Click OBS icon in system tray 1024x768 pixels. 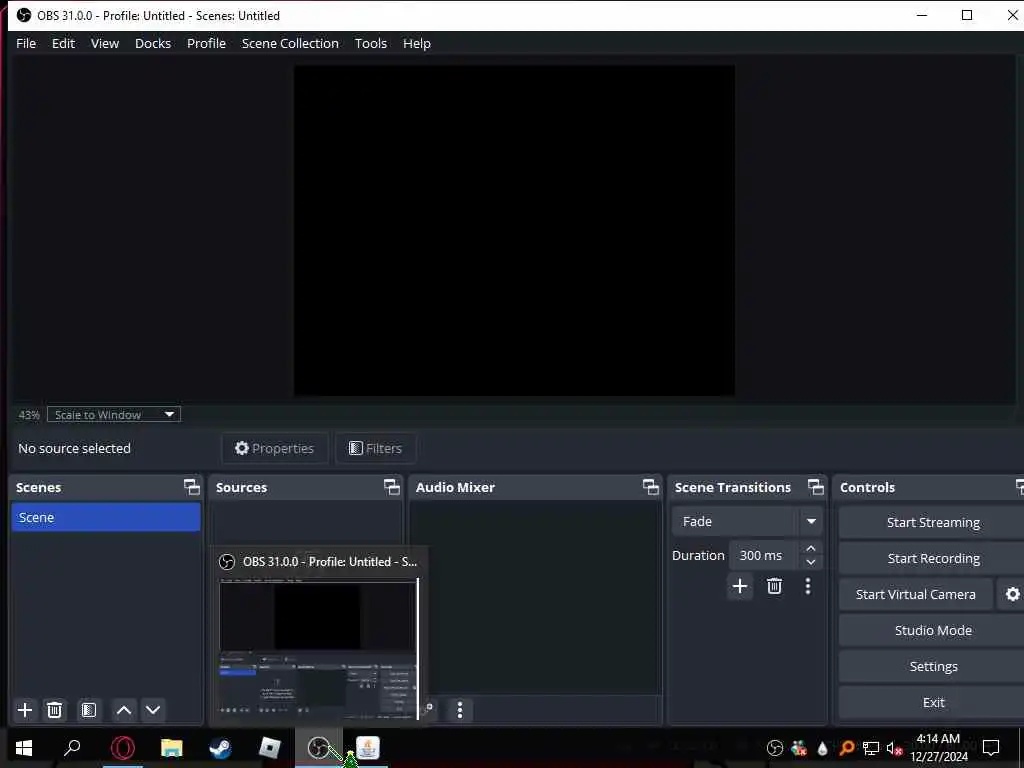[x=775, y=748]
